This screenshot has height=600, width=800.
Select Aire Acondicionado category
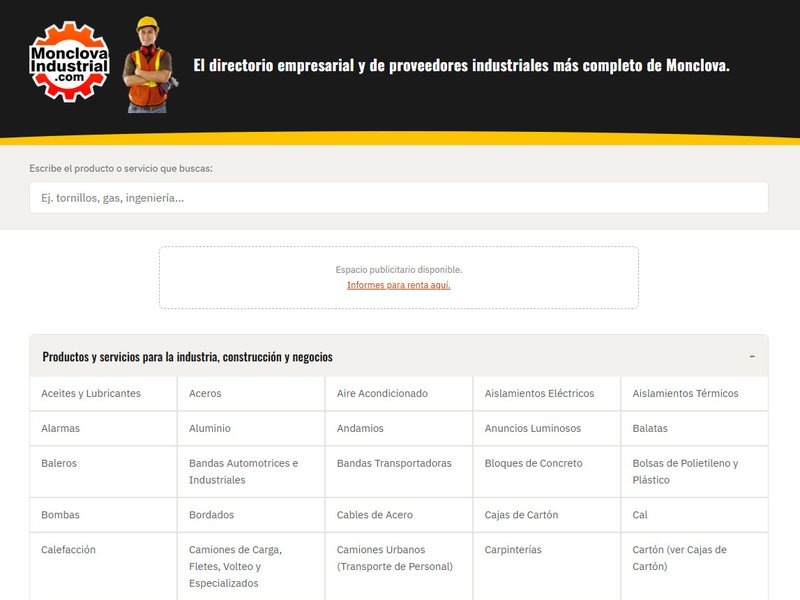point(382,393)
